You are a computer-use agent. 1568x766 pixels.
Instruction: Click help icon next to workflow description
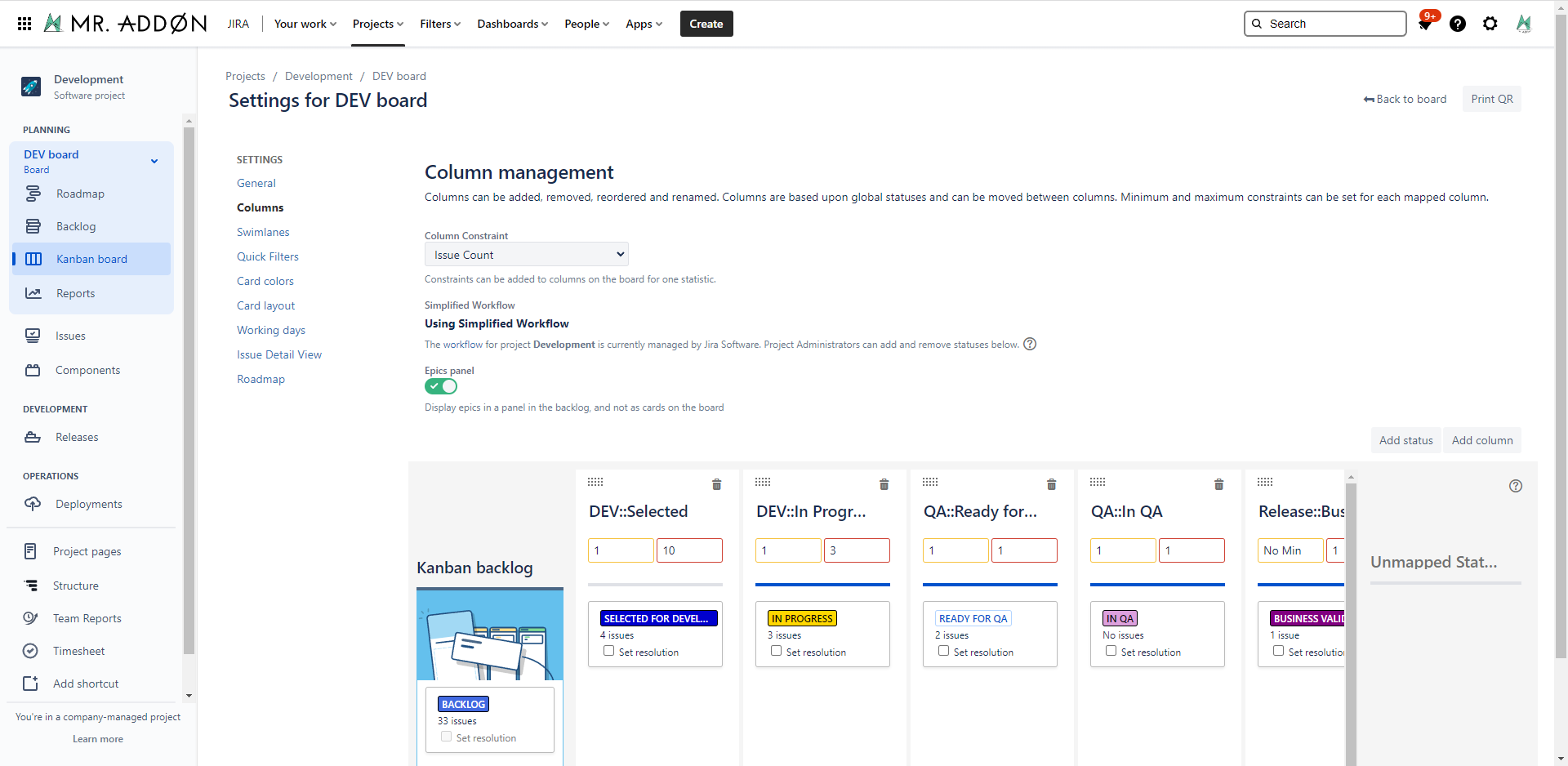(x=1030, y=344)
